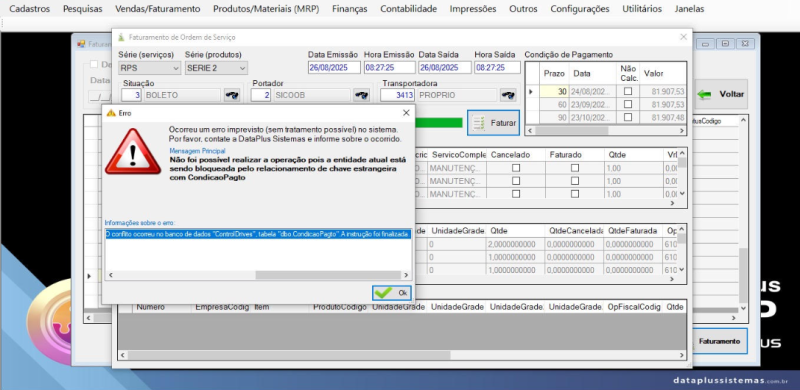Viewport: 800px width, 390px height.
Task: Open the Finanças menu
Action: (349, 9)
